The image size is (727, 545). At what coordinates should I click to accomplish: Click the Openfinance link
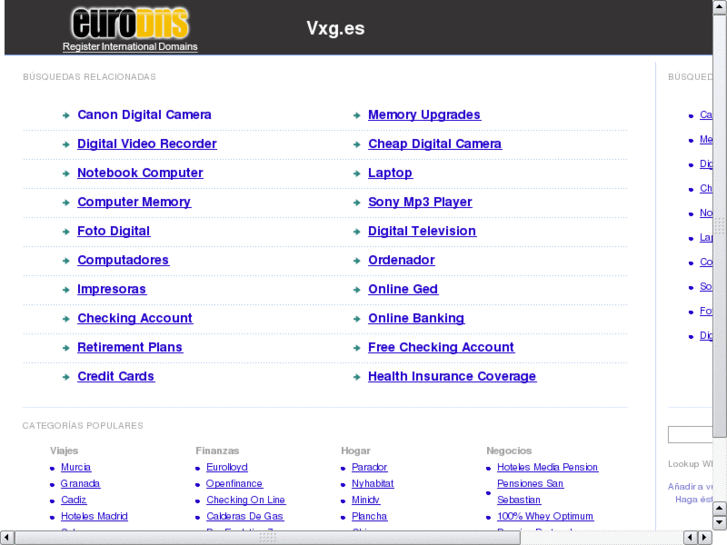click(234, 484)
